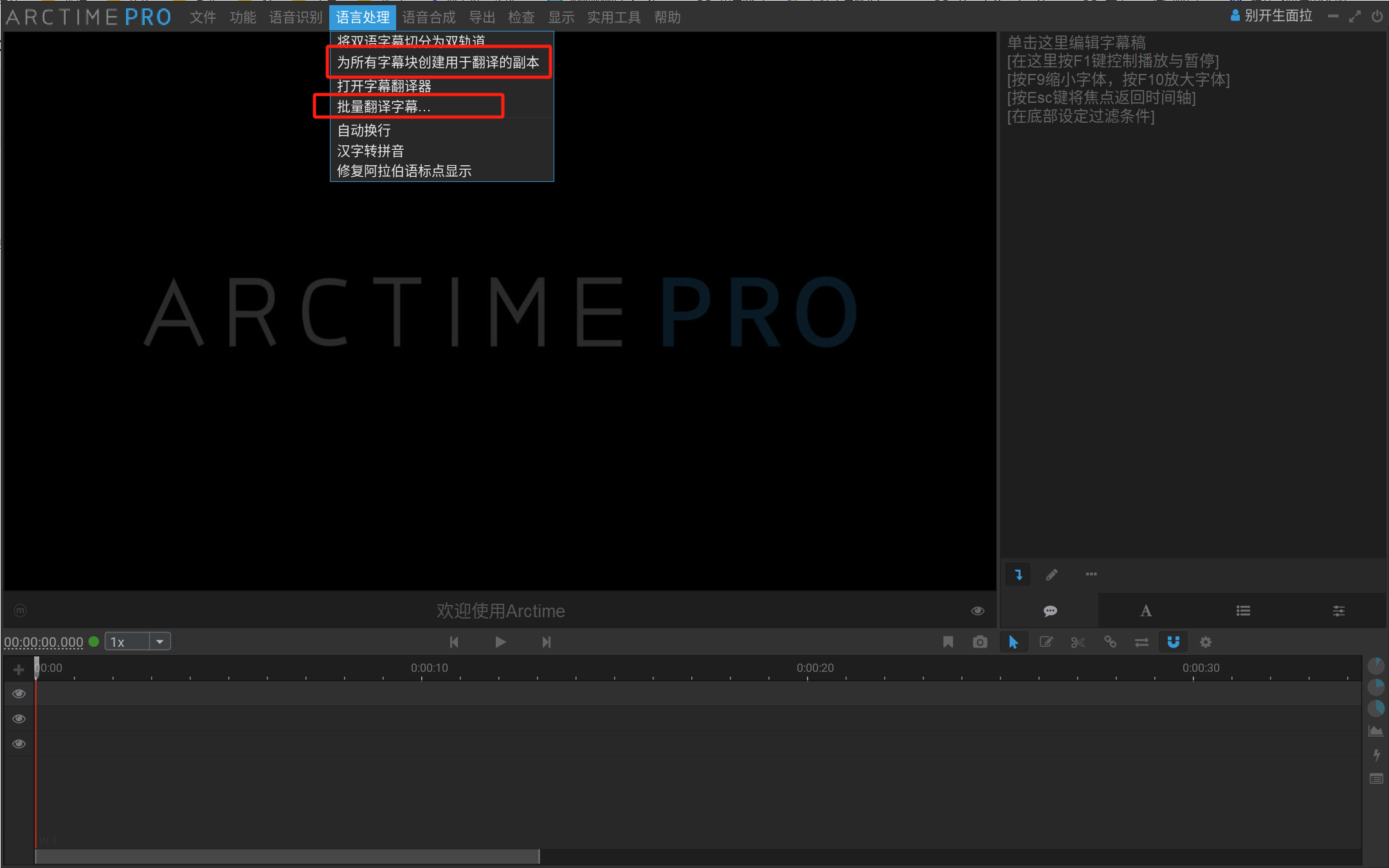This screenshot has height=868, width=1389.
Task: Open the font style A tab
Action: (x=1146, y=611)
